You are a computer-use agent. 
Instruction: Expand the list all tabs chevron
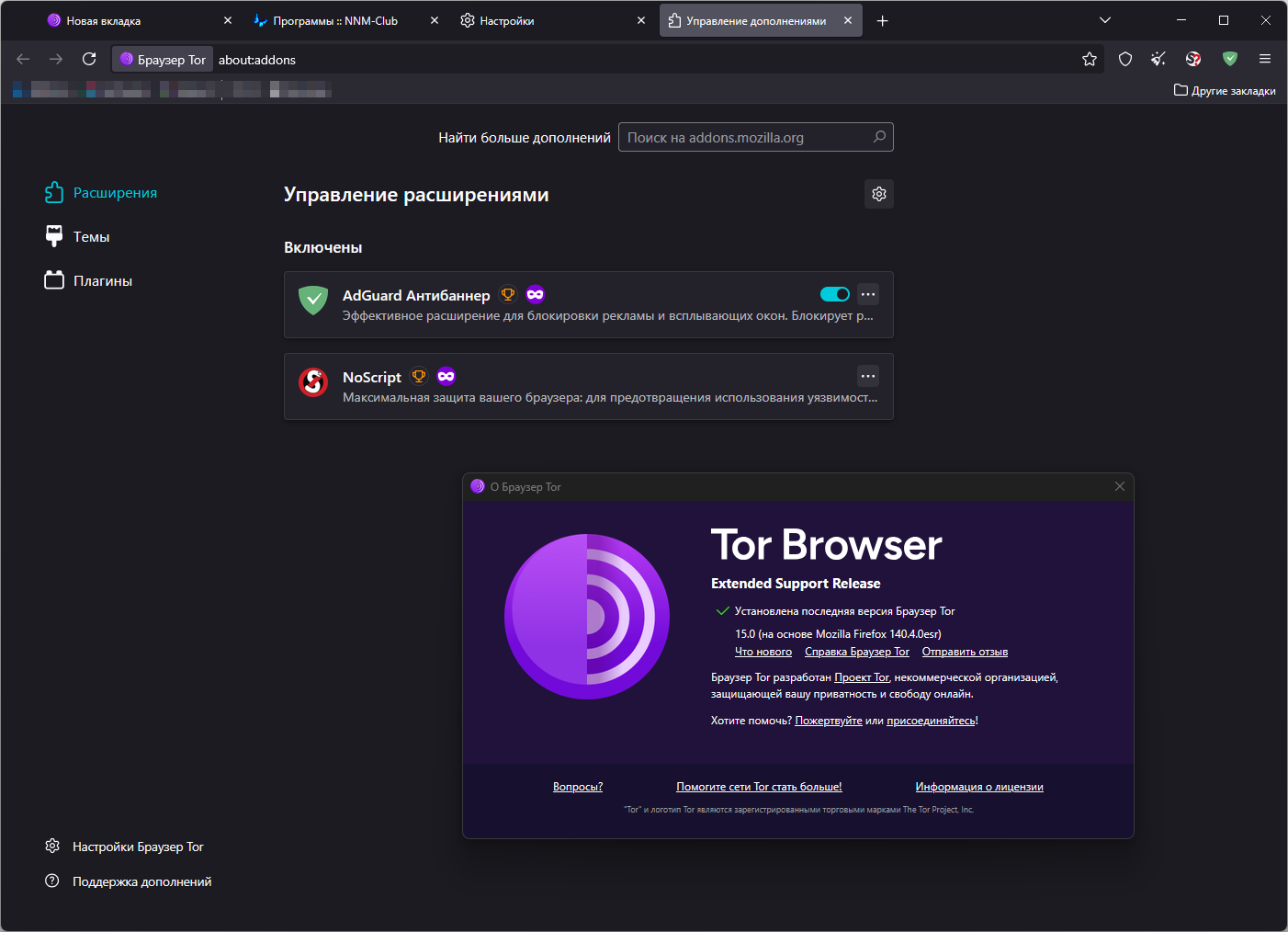coord(1105,20)
